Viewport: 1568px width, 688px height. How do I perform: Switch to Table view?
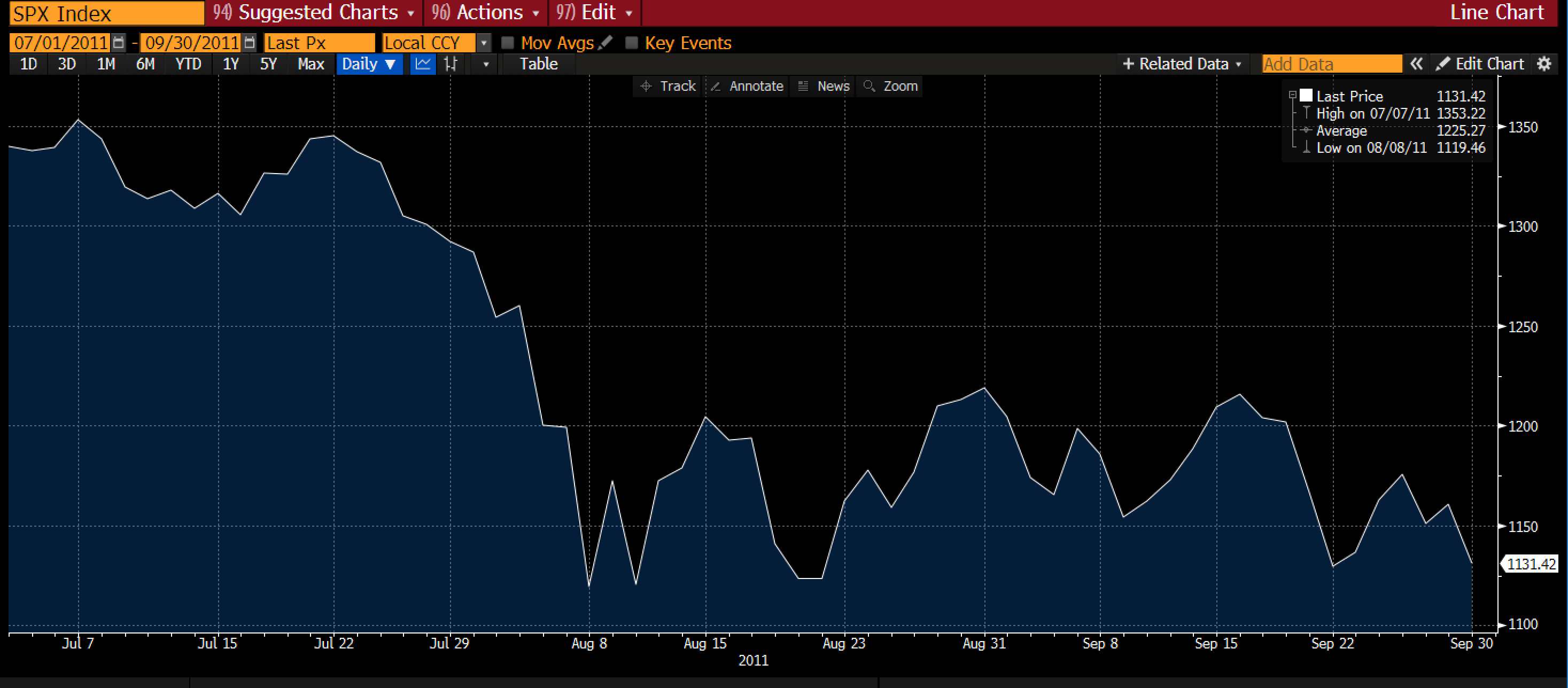[x=538, y=64]
